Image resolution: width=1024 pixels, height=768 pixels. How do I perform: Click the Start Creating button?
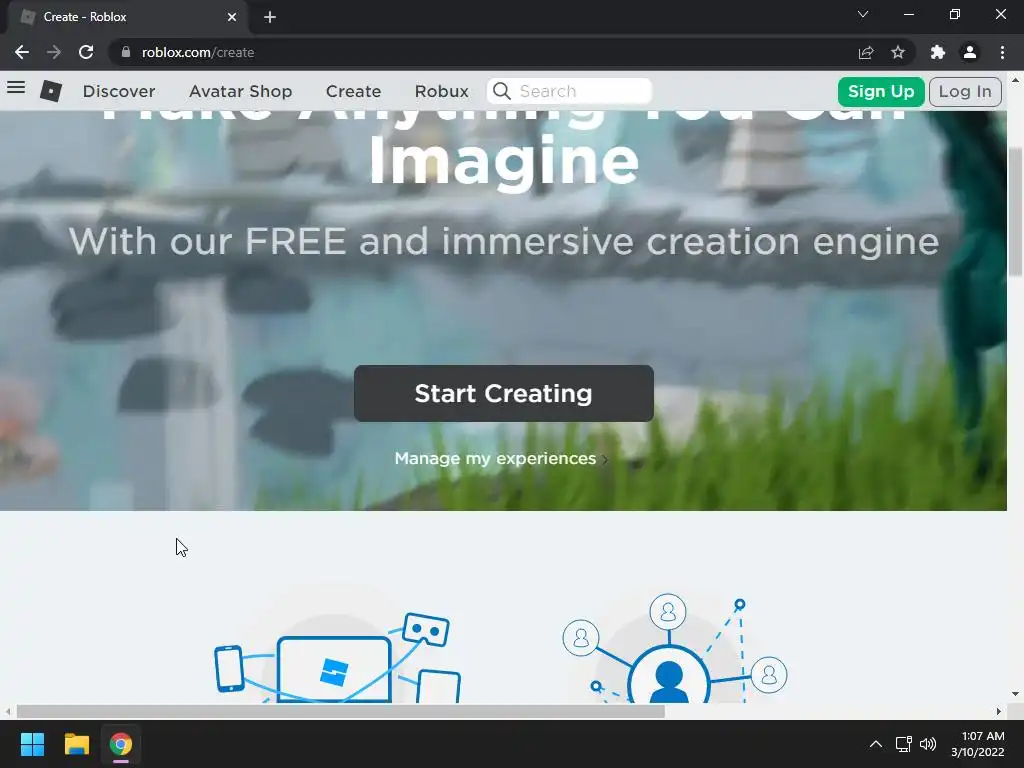(504, 393)
